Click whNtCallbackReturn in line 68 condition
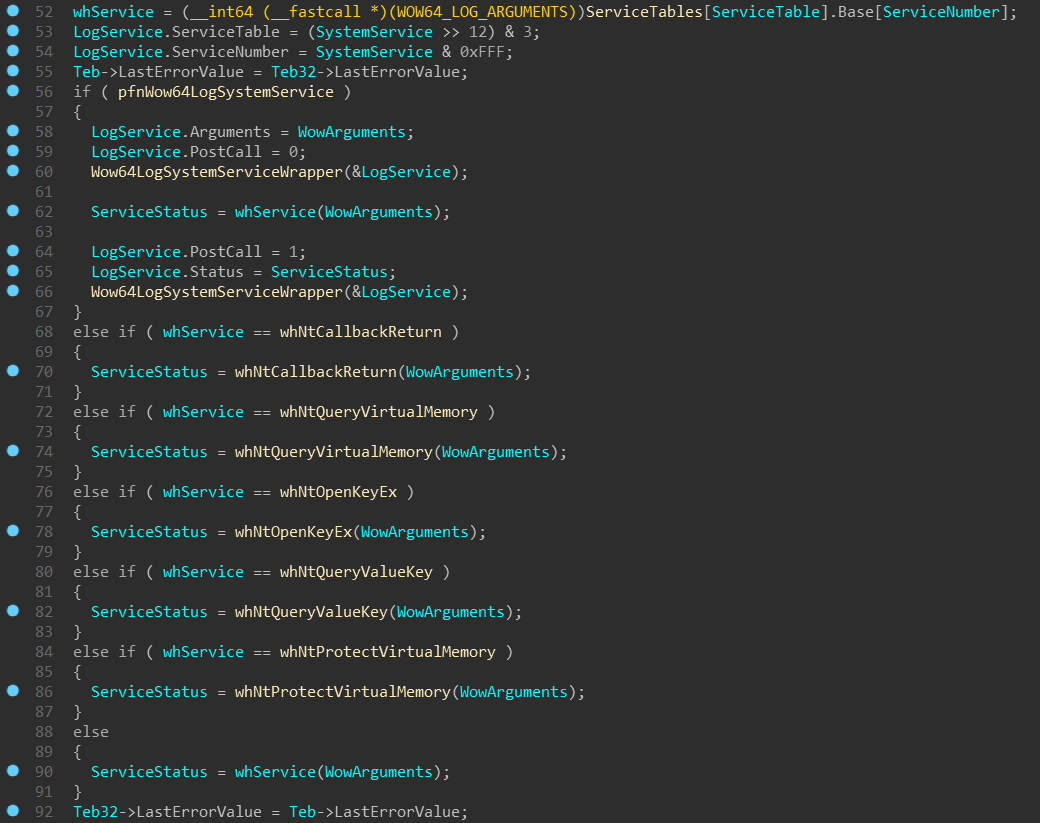1040x823 pixels. click(x=361, y=332)
